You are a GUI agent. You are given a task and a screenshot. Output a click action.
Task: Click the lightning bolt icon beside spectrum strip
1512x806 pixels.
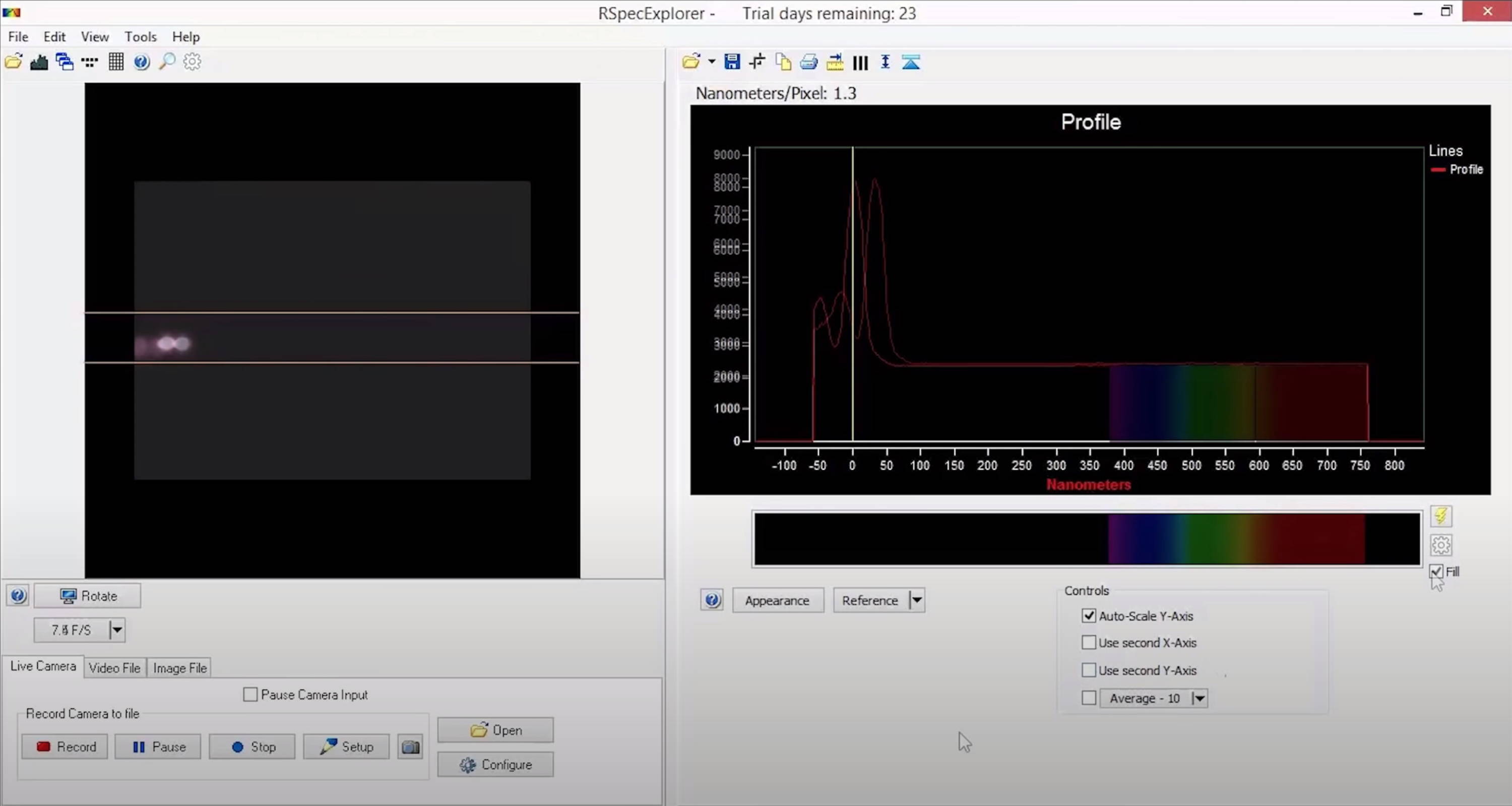coord(1441,517)
